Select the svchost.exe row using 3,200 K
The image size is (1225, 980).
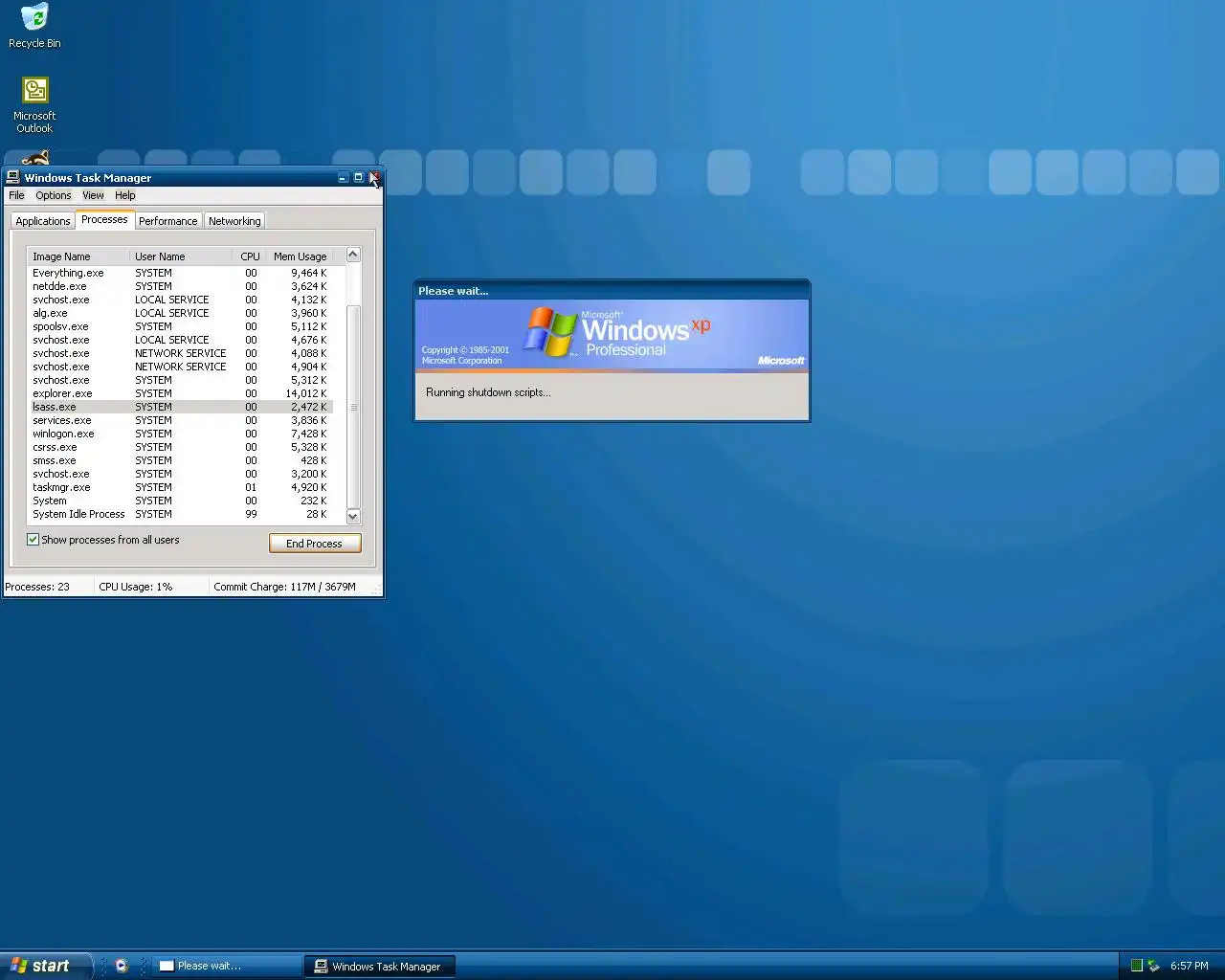[180, 474]
